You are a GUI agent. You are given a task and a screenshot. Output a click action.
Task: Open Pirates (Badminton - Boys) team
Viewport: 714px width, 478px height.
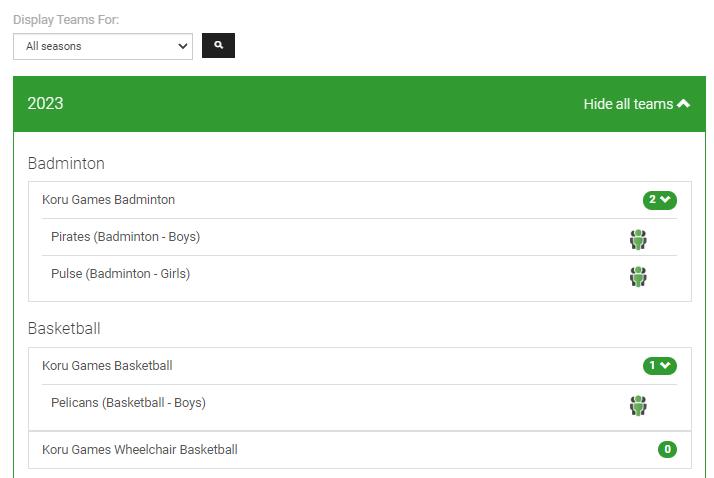[x=125, y=237]
